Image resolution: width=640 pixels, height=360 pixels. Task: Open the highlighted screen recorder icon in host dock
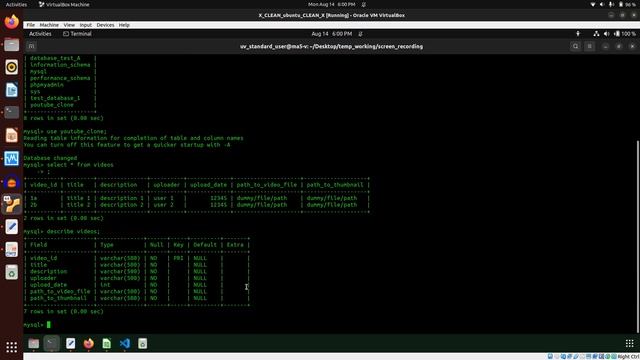(x=11, y=204)
